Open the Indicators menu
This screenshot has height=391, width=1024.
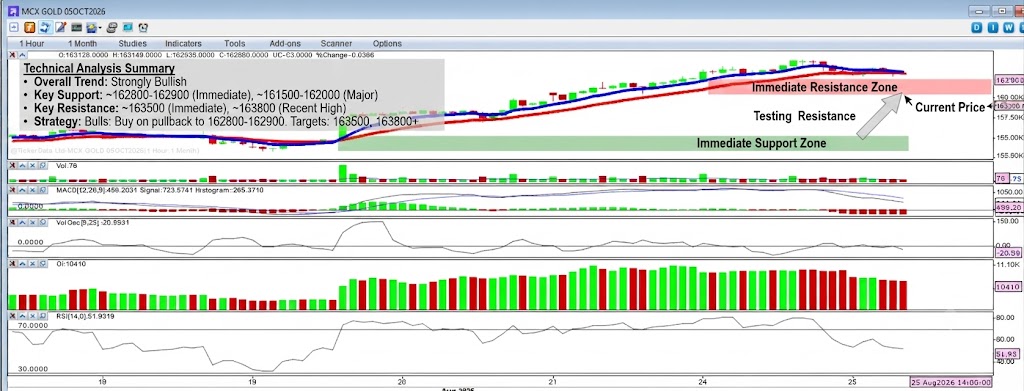point(184,44)
